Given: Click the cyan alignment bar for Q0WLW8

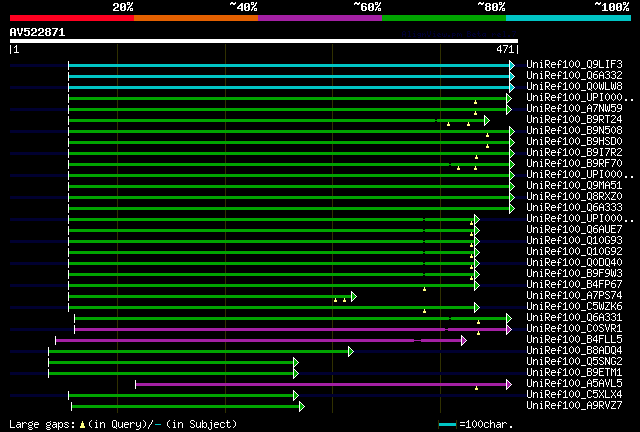Looking at the screenshot, I should point(289,87).
